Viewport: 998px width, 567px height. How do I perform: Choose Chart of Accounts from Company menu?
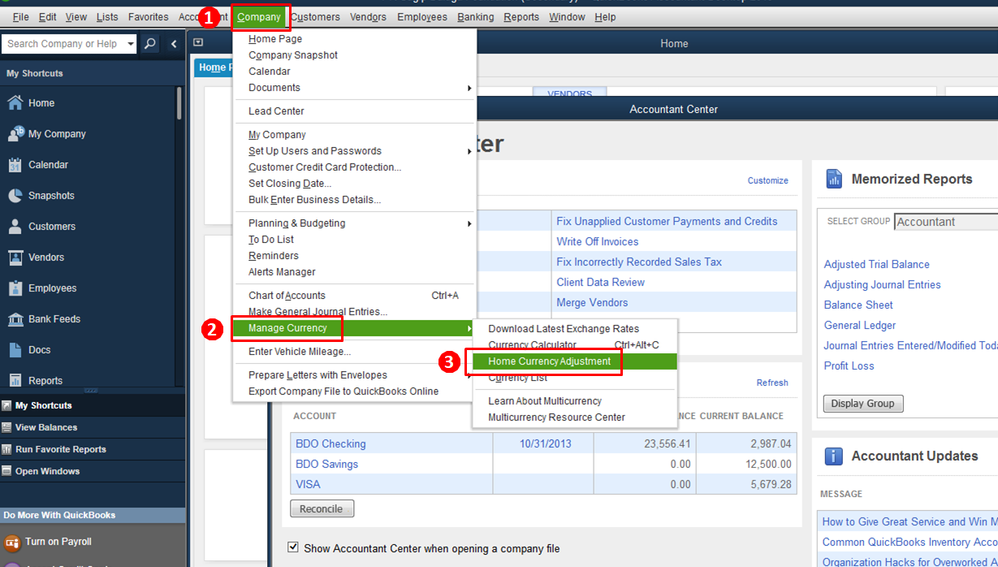(x=286, y=295)
